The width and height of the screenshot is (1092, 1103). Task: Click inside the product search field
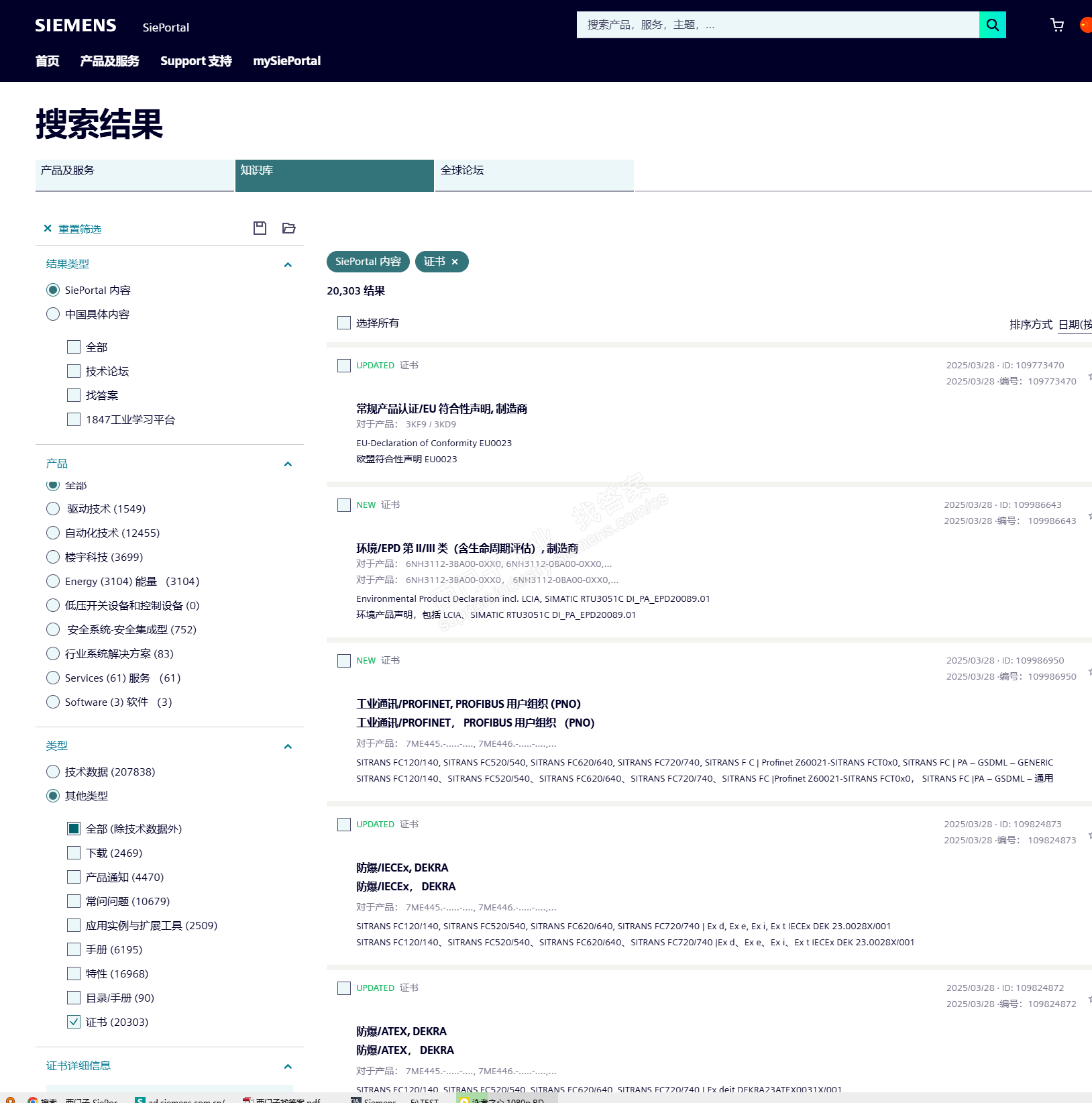pyautogui.click(x=778, y=25)
